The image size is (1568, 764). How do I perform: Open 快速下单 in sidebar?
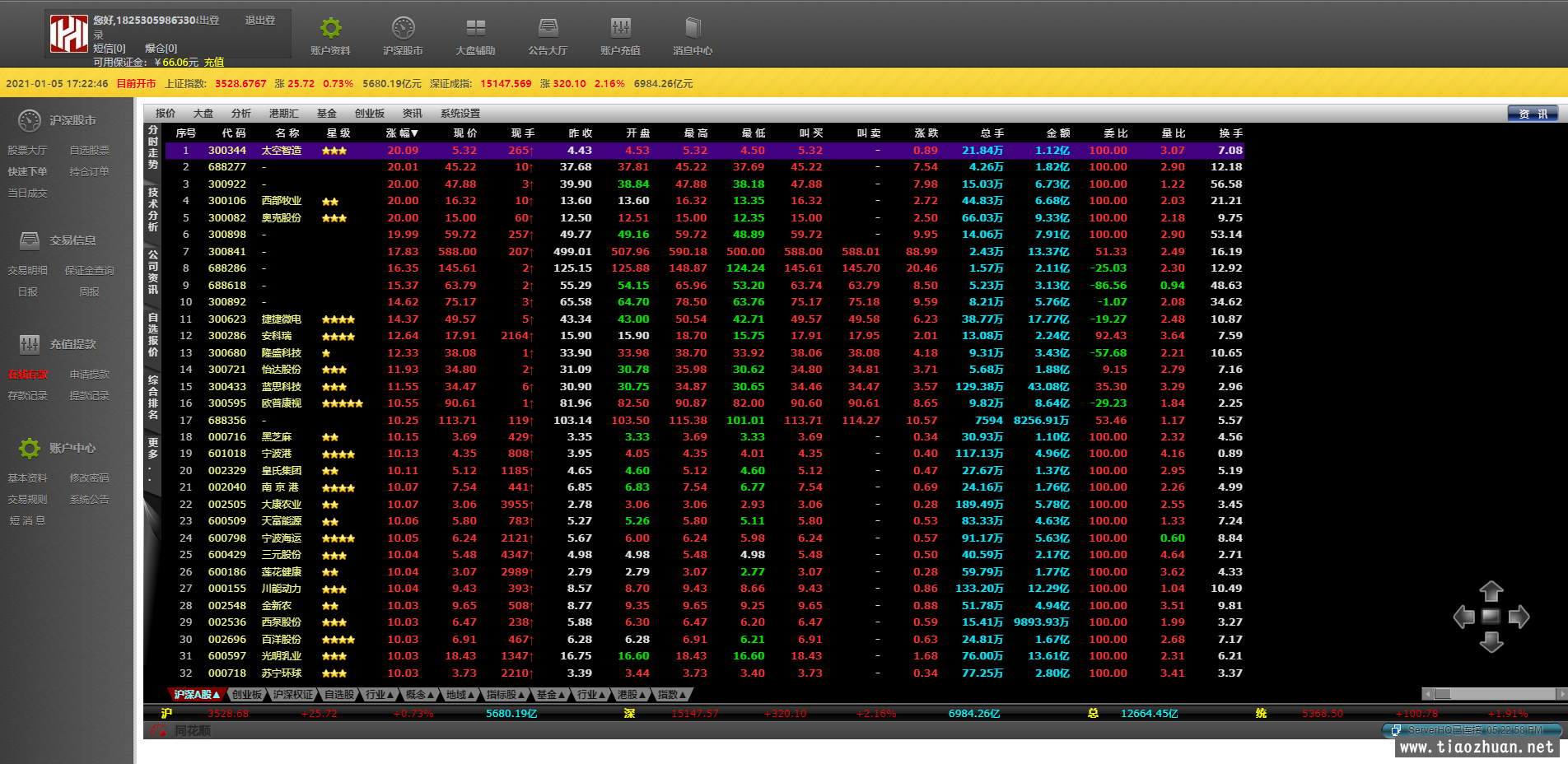28,171
